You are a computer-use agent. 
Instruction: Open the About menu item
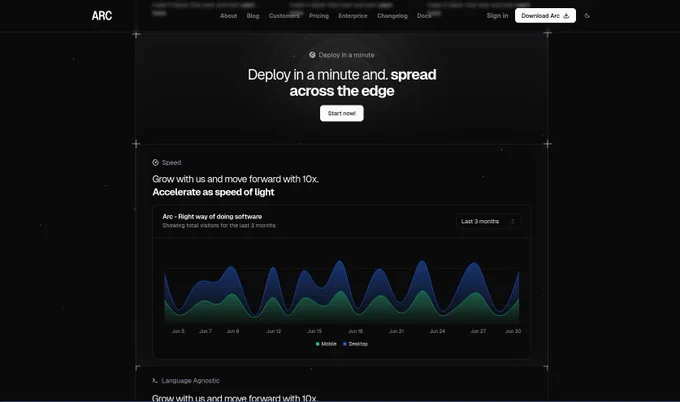click(229, 16)
